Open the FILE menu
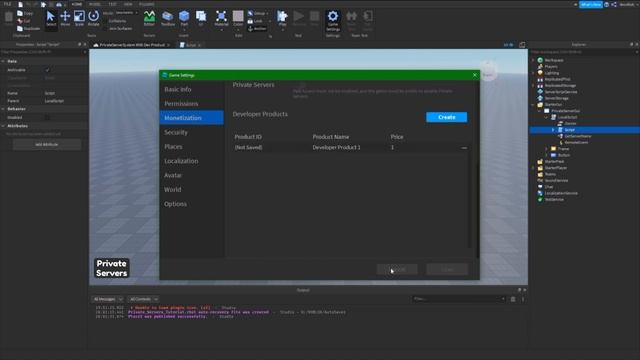Image resolution: width=640 pixels, height=360 pixels. [x=7, y=4]
